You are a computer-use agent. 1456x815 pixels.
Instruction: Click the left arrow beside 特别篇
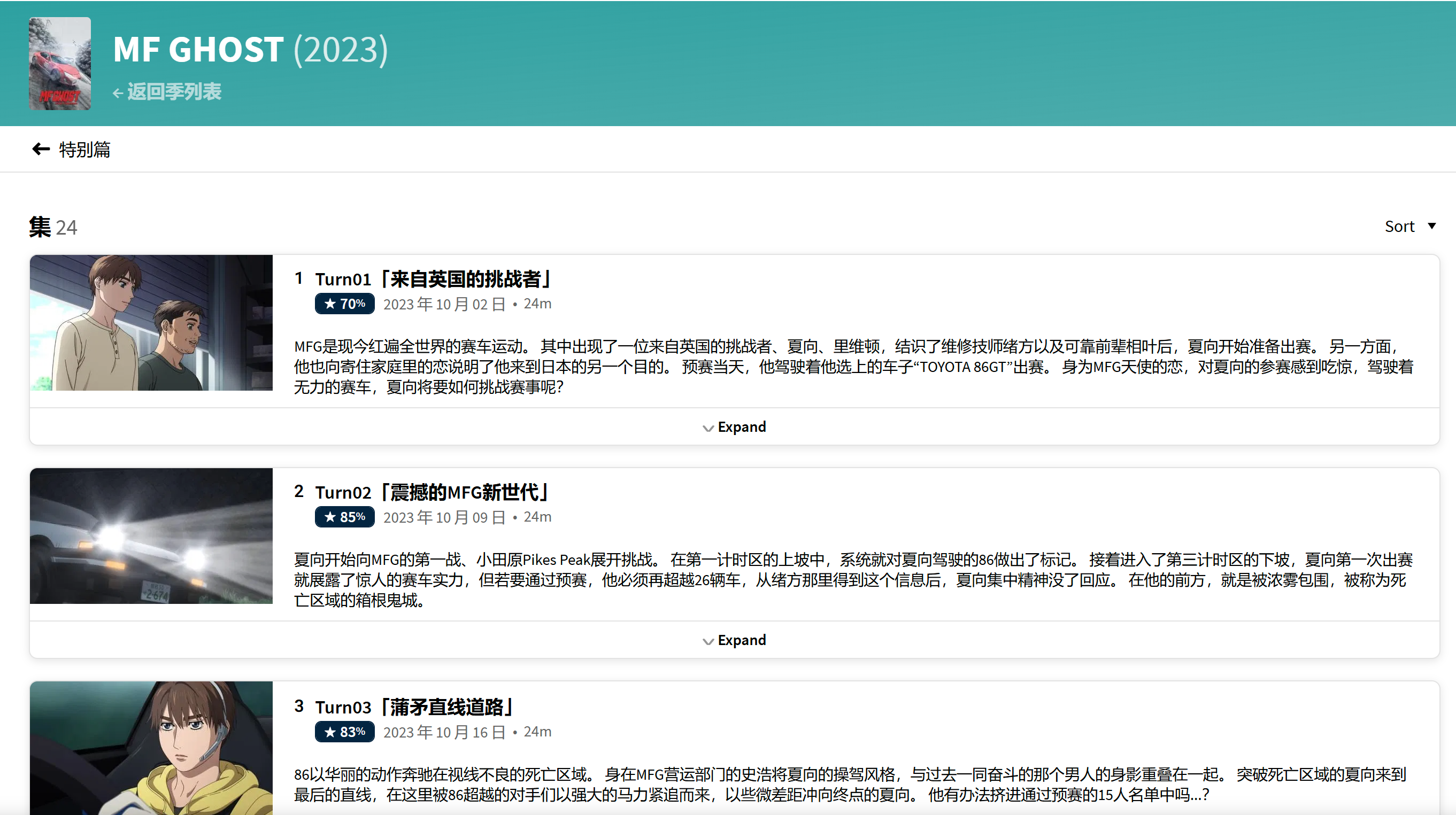[x=41, y=149]
